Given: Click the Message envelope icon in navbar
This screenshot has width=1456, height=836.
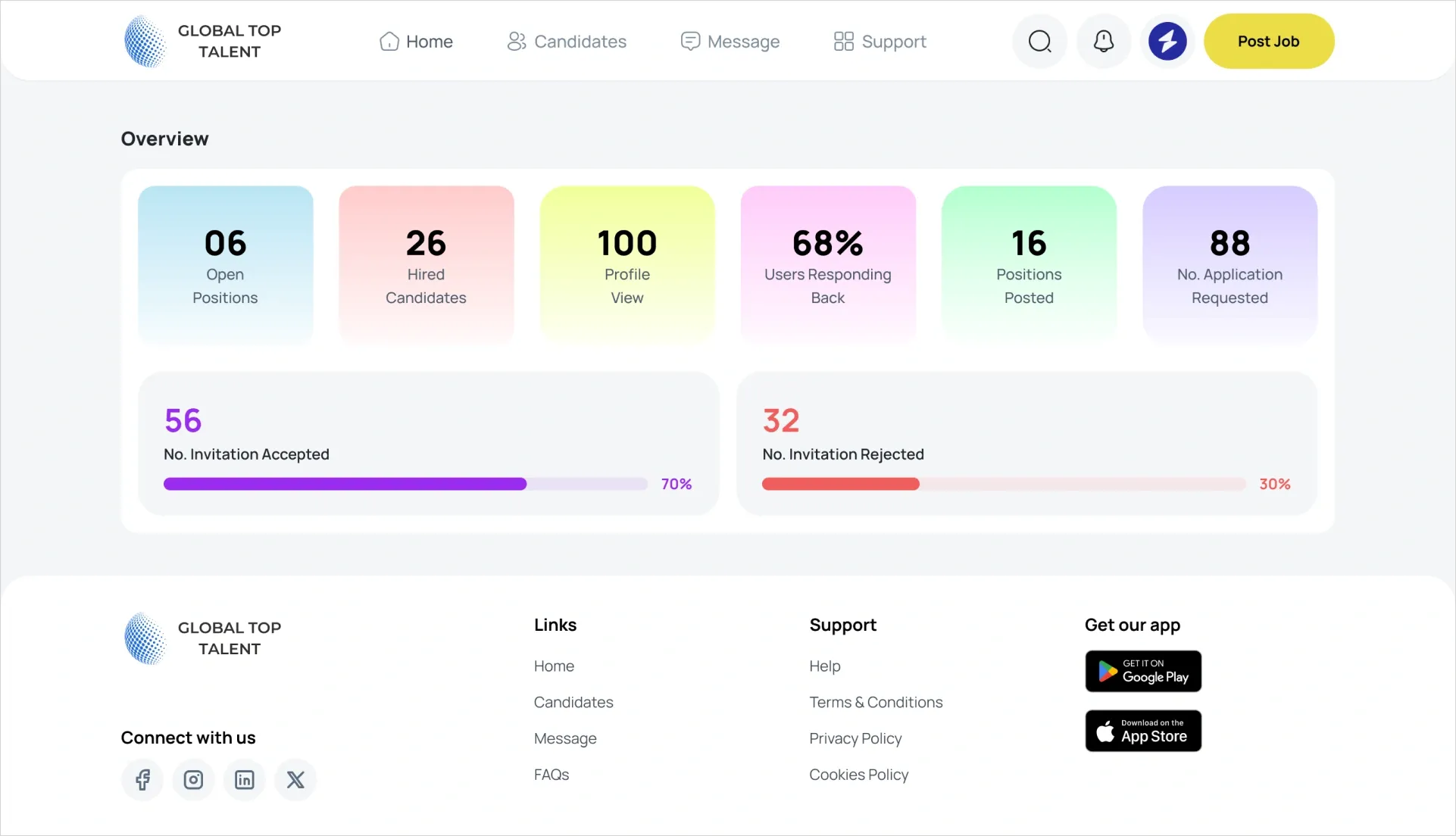Looking at the screenshot, I should 690,41.
